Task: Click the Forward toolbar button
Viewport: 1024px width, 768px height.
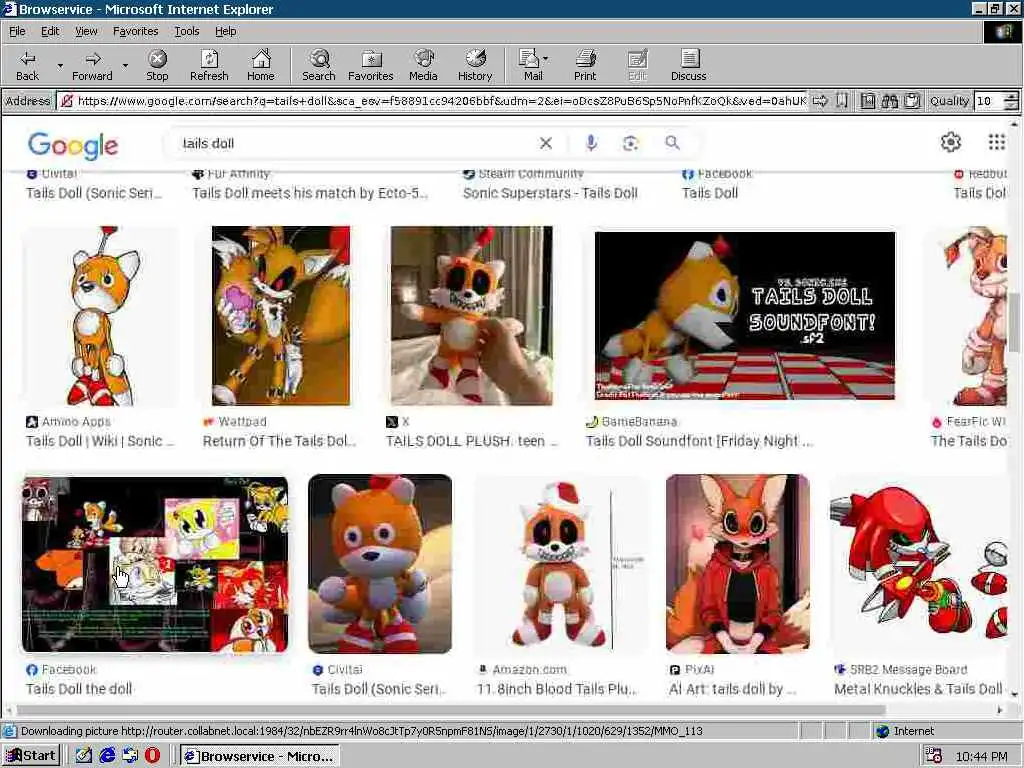Action: (92, 65)
